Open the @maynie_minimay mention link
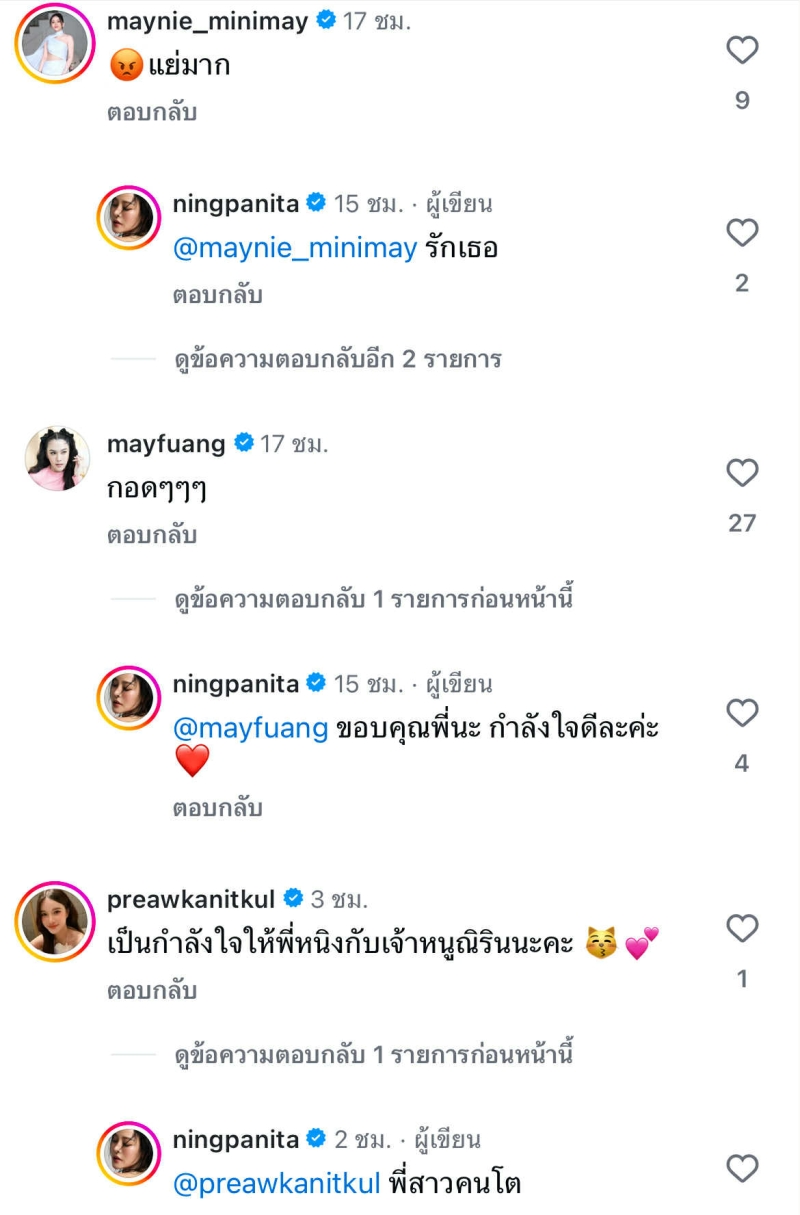The width and height of the screenshot is (800, 1215). (x=295, y=249)
